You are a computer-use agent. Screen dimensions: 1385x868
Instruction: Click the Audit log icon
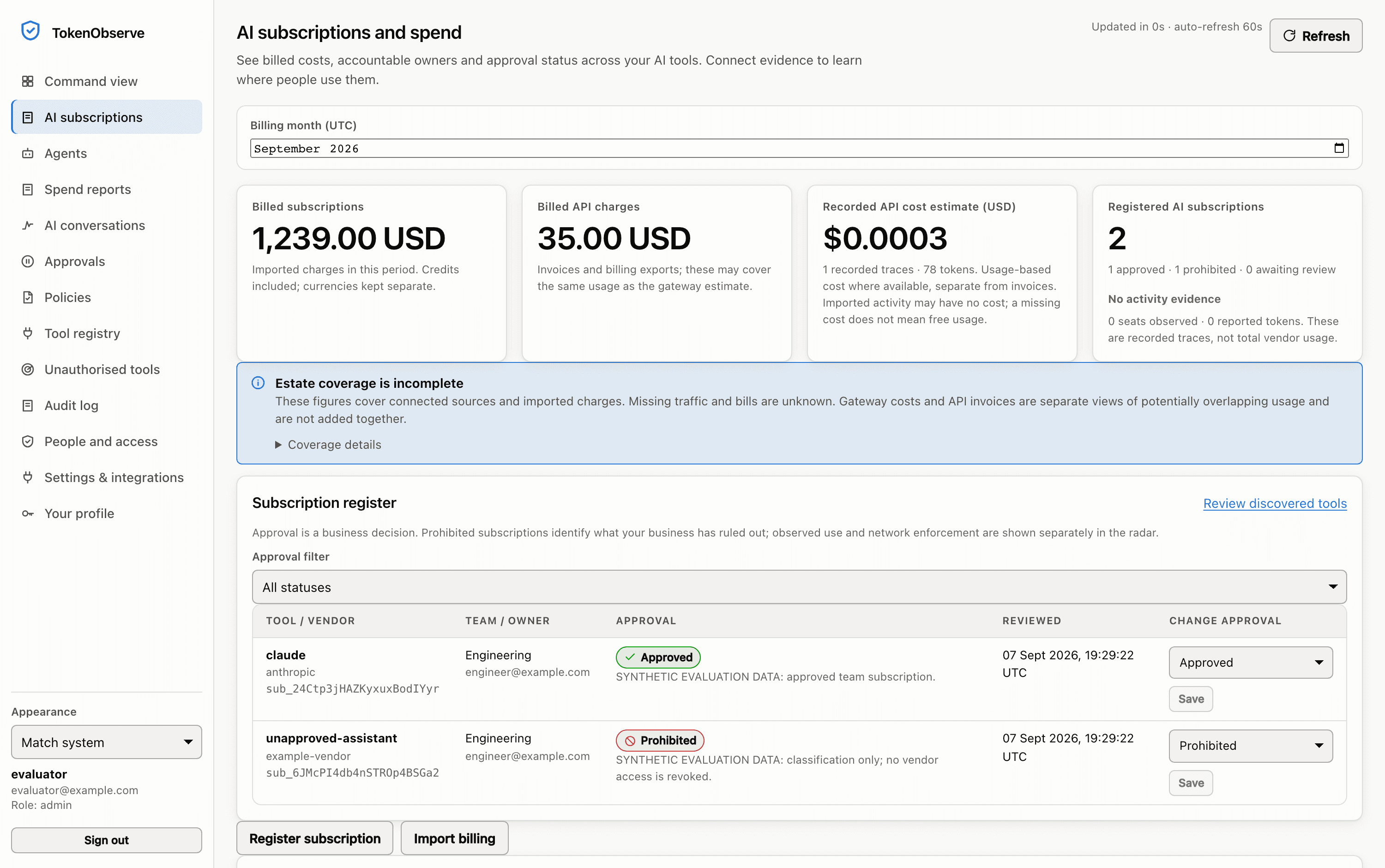coord(28,405)
